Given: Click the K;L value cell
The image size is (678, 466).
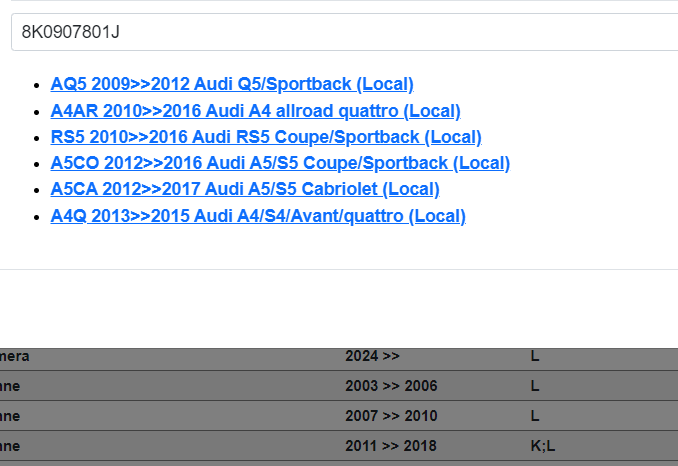Looking at the screenshot, I should 542,445.
